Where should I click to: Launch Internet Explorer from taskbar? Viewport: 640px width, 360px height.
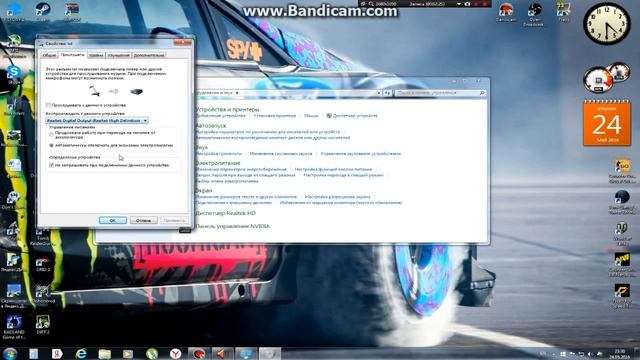point(81,353)
